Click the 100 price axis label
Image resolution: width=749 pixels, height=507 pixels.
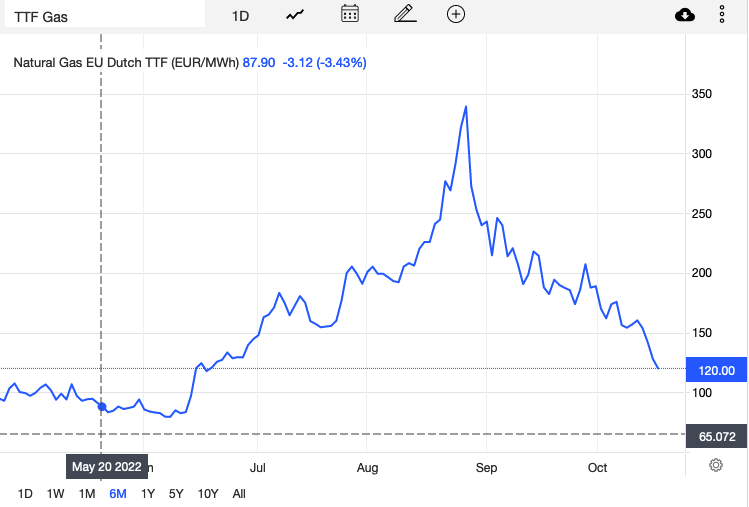point(701,393)
